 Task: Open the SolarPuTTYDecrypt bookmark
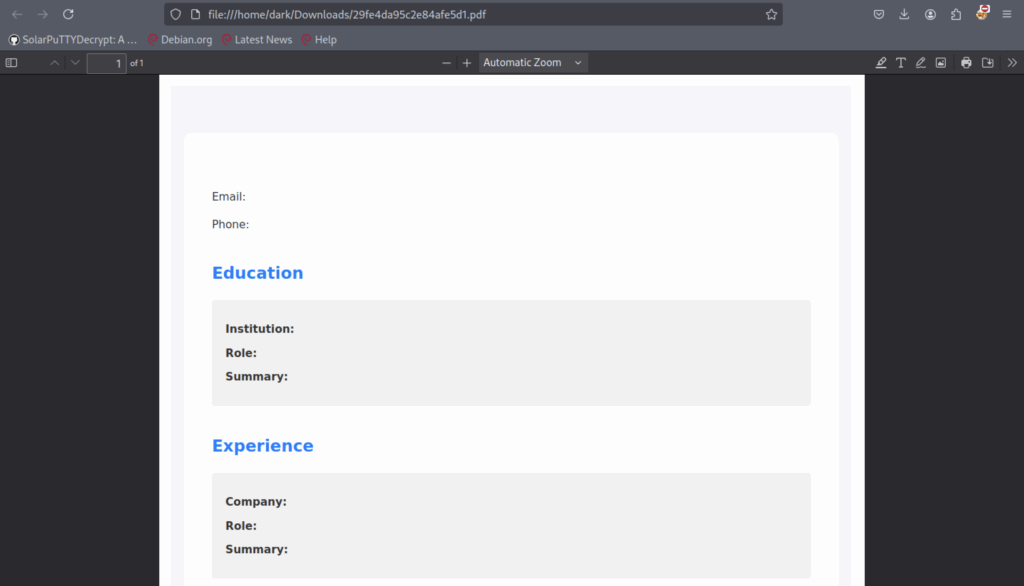tap(73, 40)
